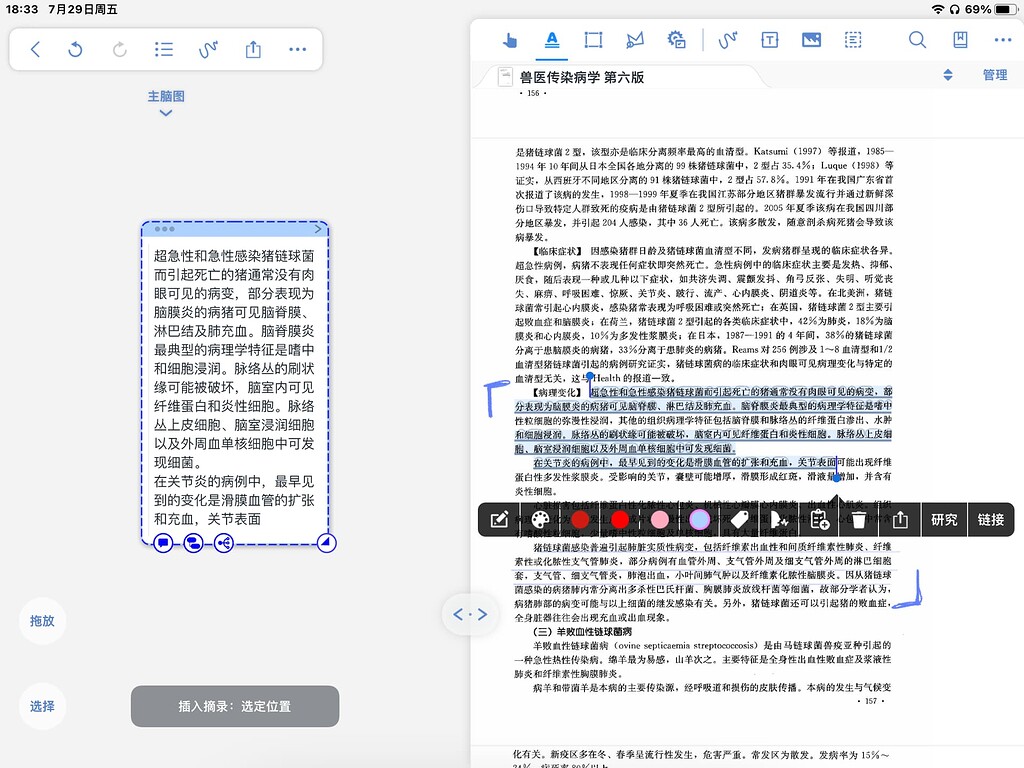Tap the split view divider handle
Image resolution: width=1024 pixels, height=768 pixels.
pyautogui.click(x=470, y=614)
